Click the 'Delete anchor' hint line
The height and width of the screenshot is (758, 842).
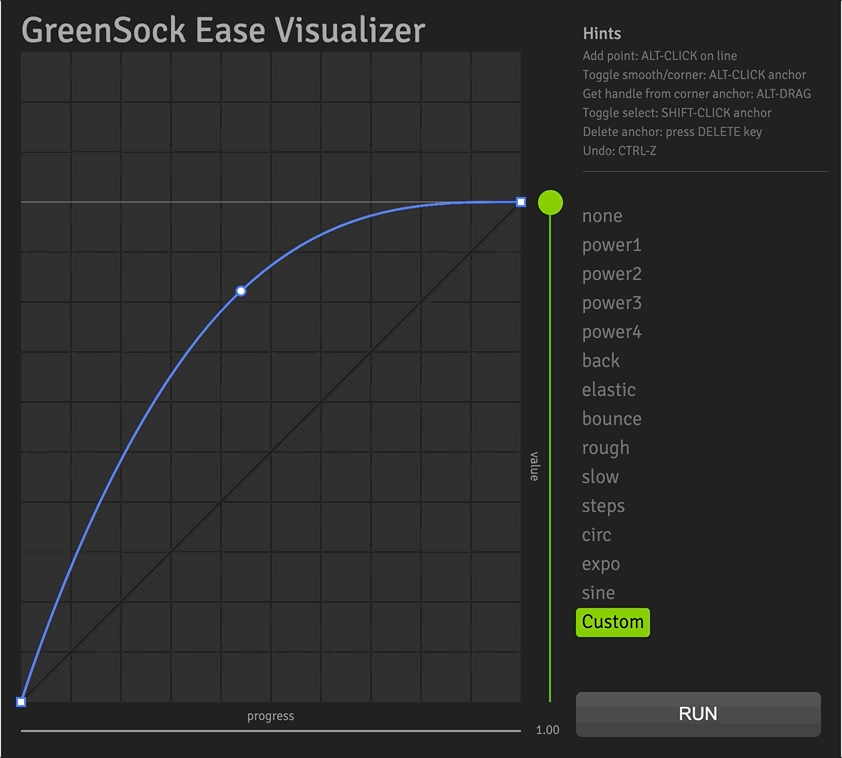(x=672, y=132)
